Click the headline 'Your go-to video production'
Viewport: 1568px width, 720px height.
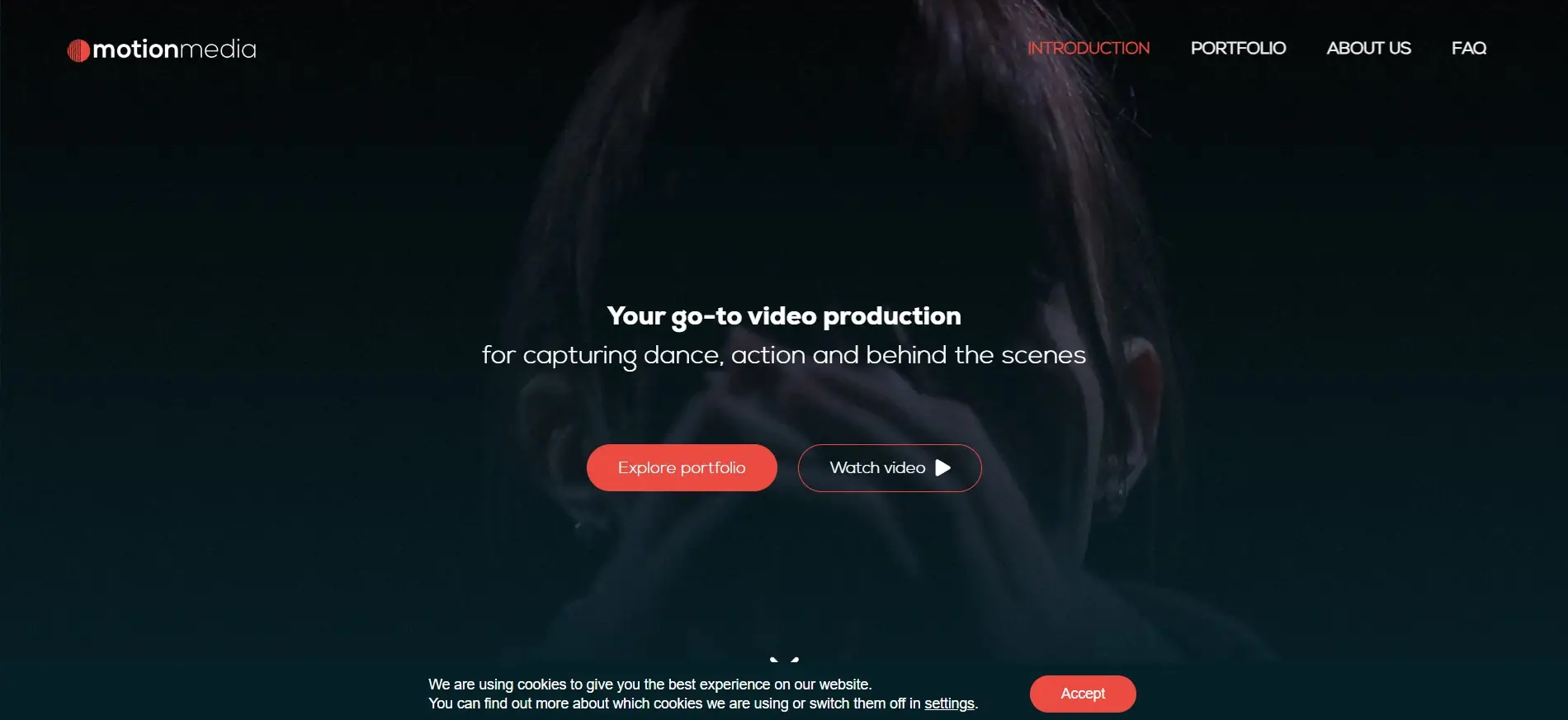[784, 316]
